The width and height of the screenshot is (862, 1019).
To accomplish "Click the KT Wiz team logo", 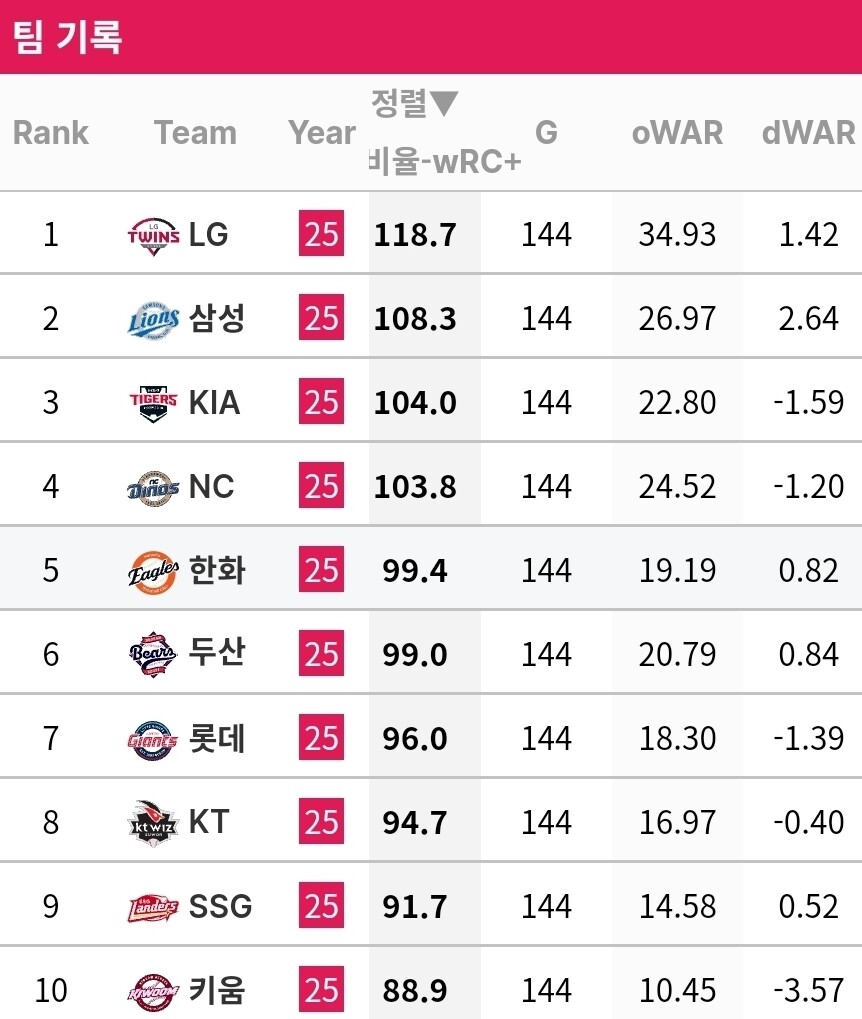I will click(154, 823).
